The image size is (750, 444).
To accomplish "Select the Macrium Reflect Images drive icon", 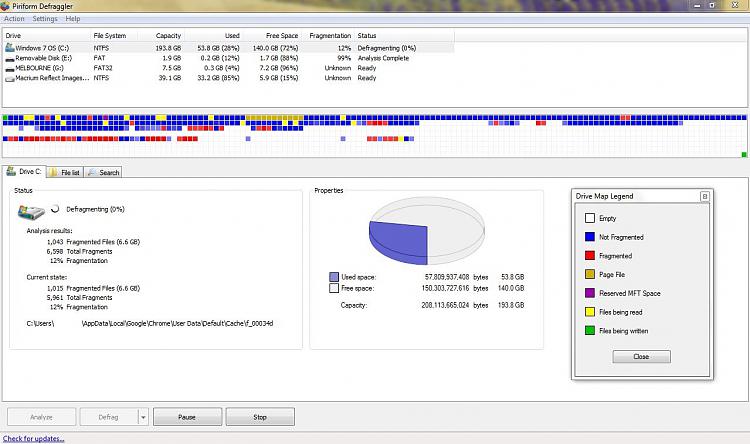I will (x=10, y=78).
